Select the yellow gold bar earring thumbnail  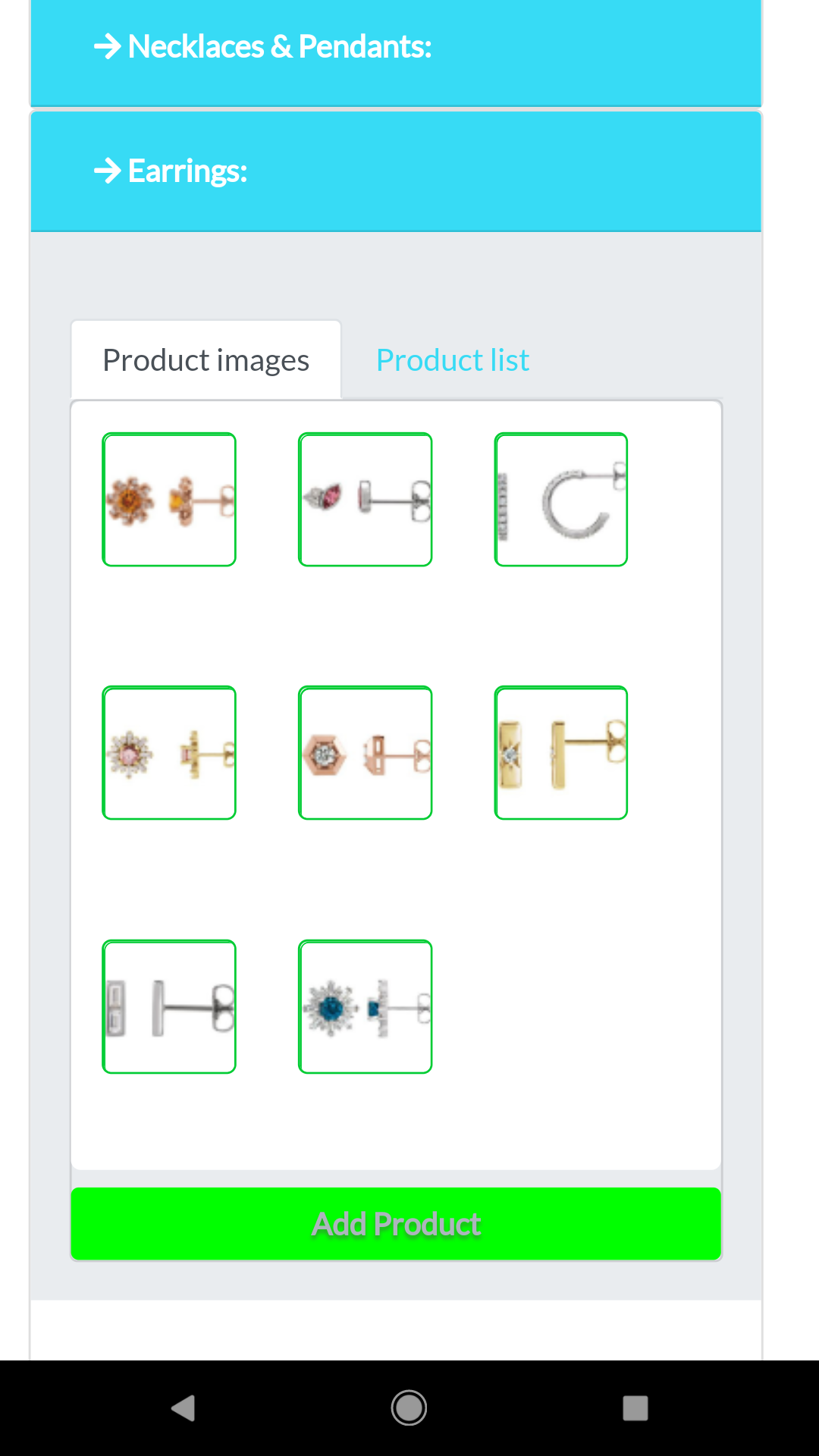point(561,753)
